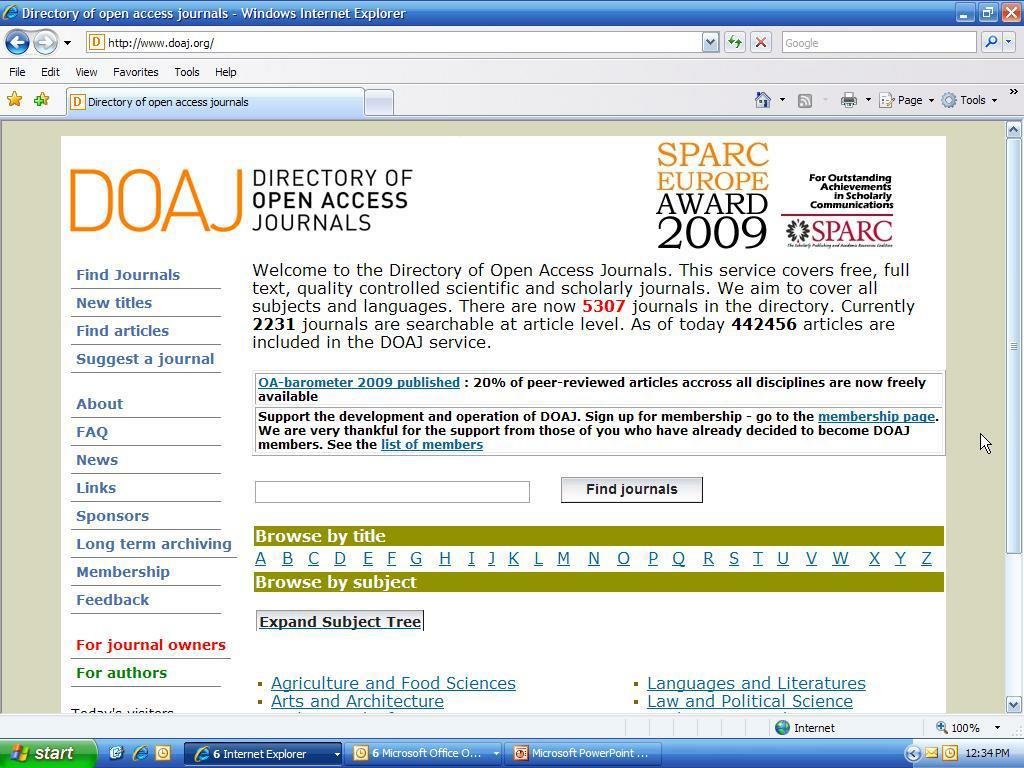The height and width of the screenshot is (768, 1024).
Task: Click the journal search text field
Action: point(392,492)
